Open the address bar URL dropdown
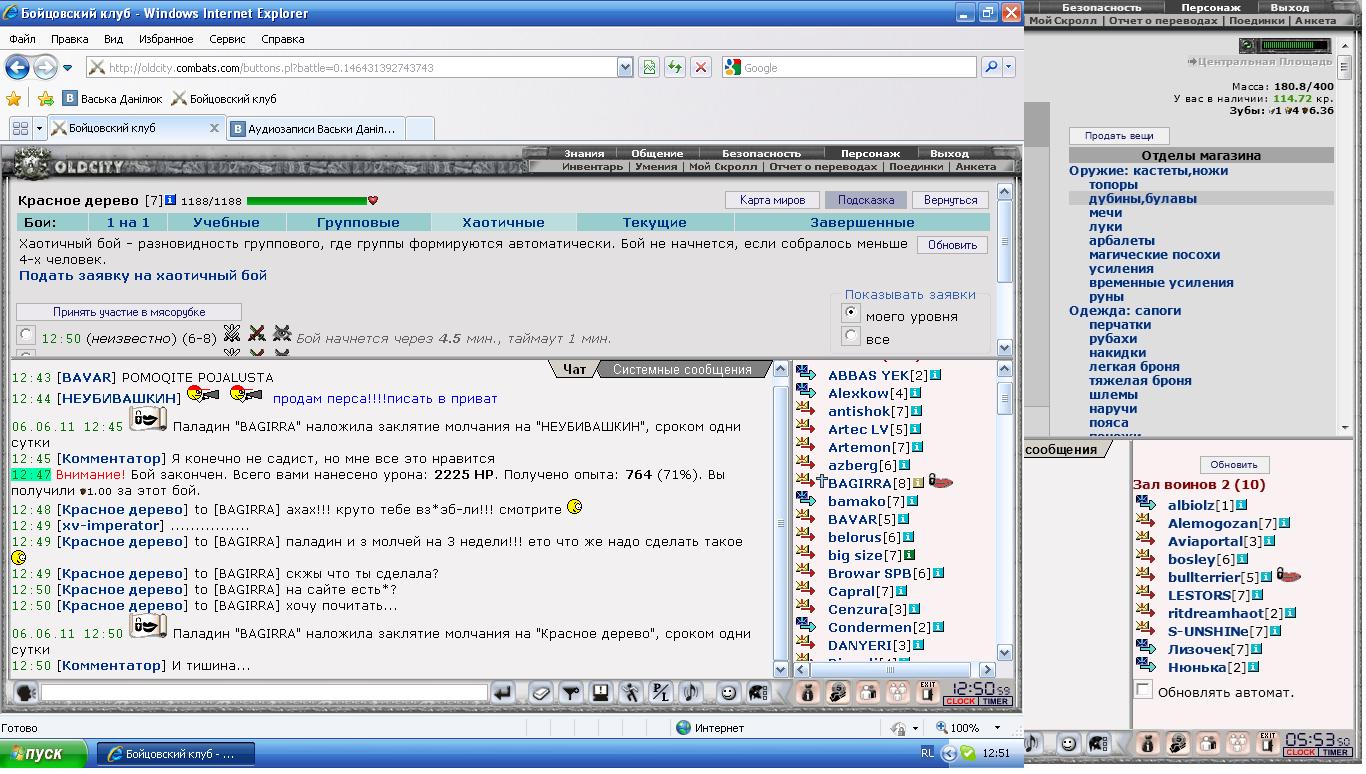 [625, 67]
